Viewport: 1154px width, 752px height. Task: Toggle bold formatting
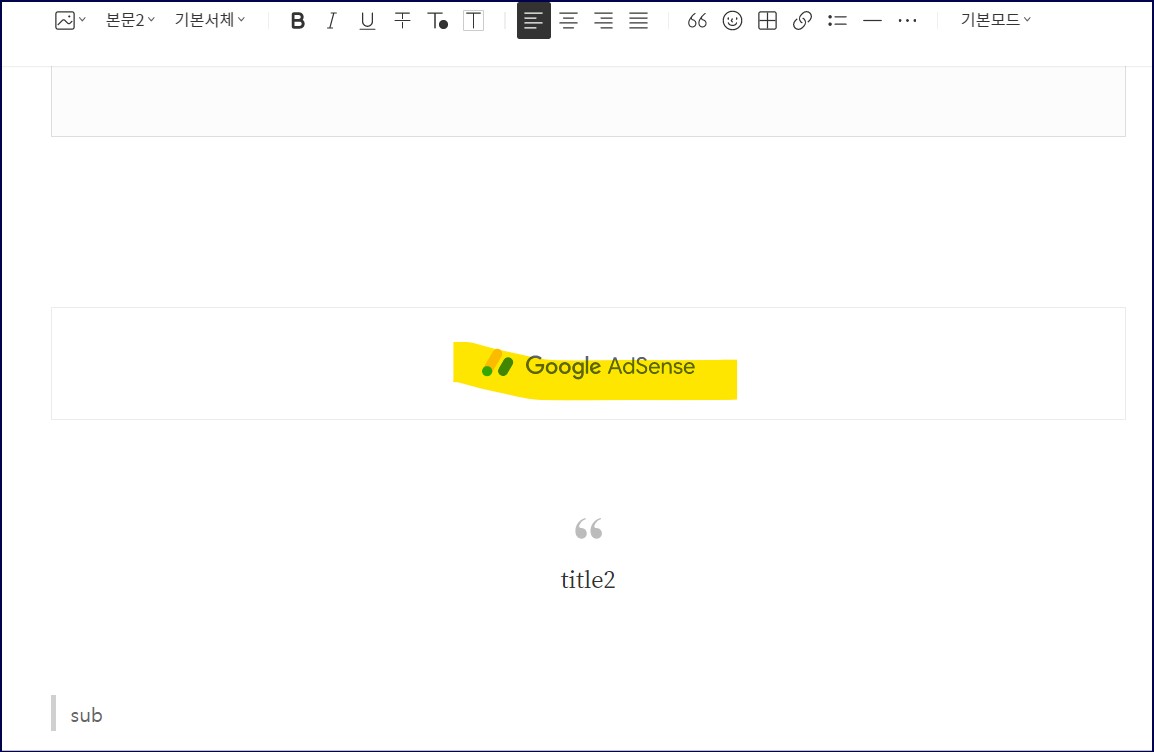297,21
